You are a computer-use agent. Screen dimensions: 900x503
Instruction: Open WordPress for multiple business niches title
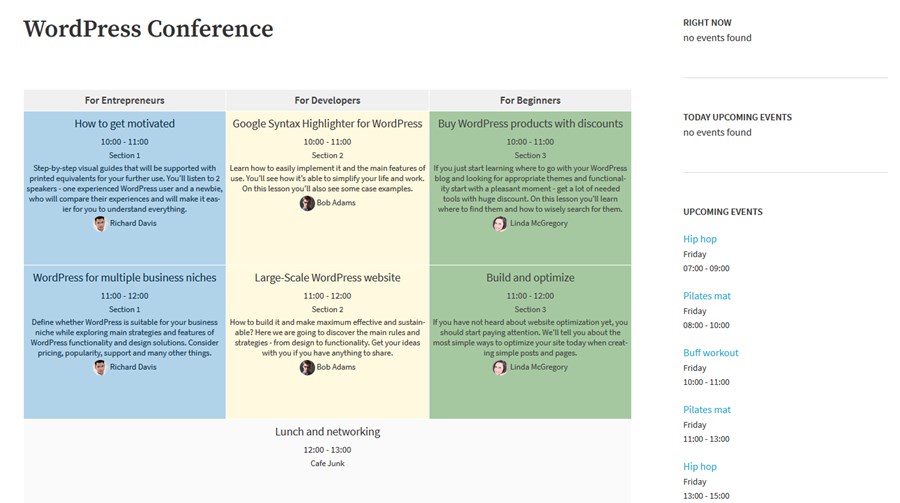point(125,277)
